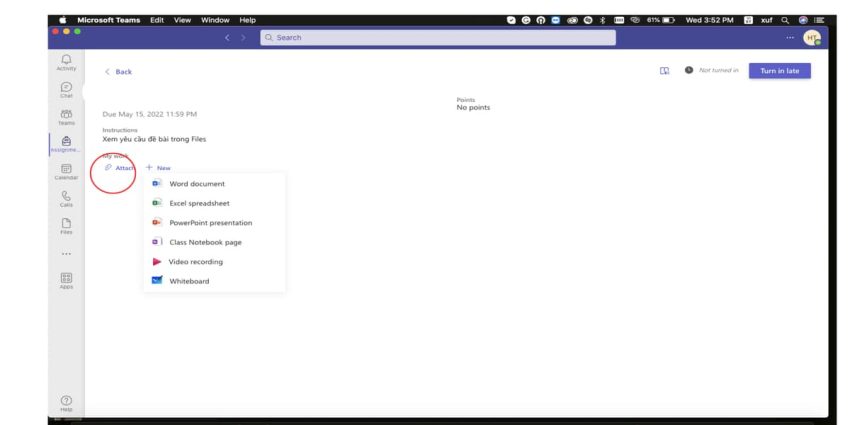Open battery status in menu bar

tap(660, 20)
